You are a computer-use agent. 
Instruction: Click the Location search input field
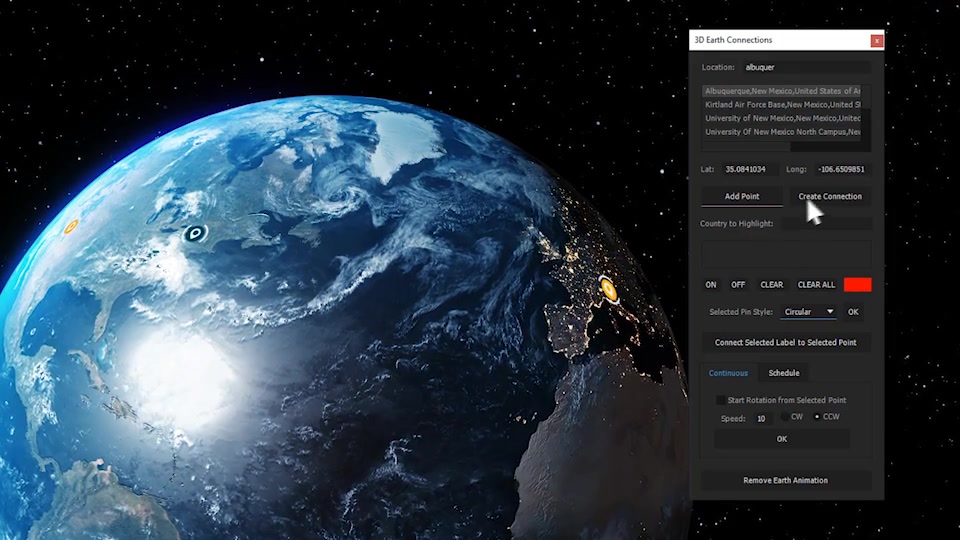806,67
